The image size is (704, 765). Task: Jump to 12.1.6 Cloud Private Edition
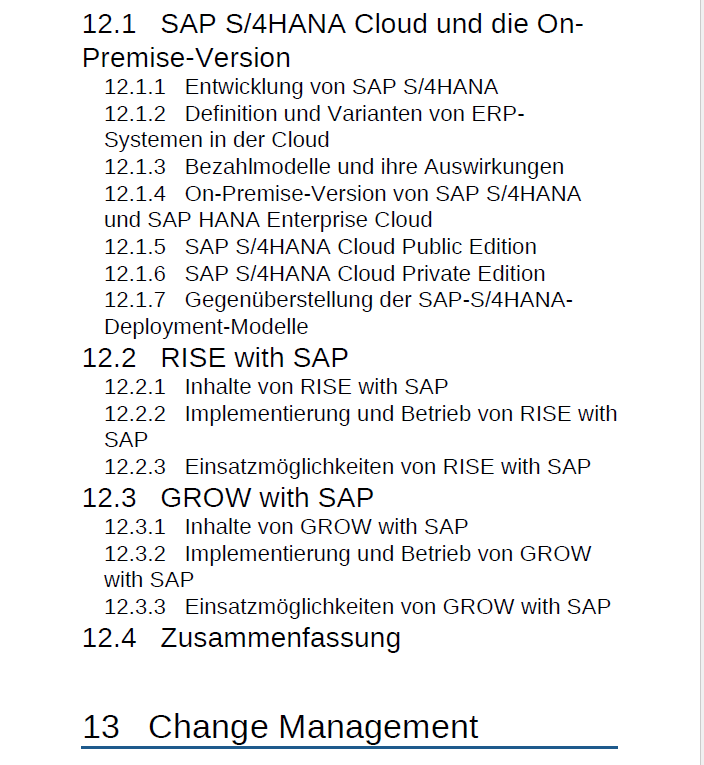tap(325, 273)
